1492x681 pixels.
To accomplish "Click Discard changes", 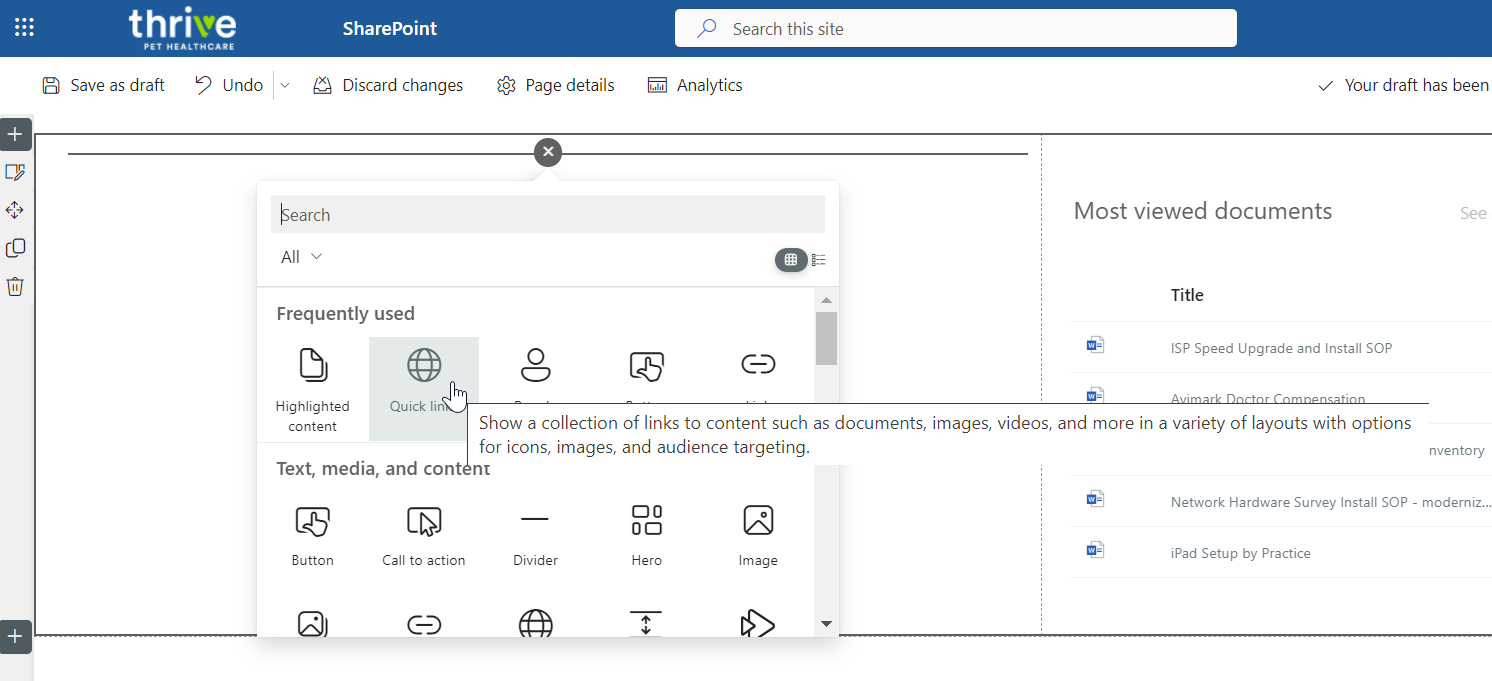I will [388, 86].
